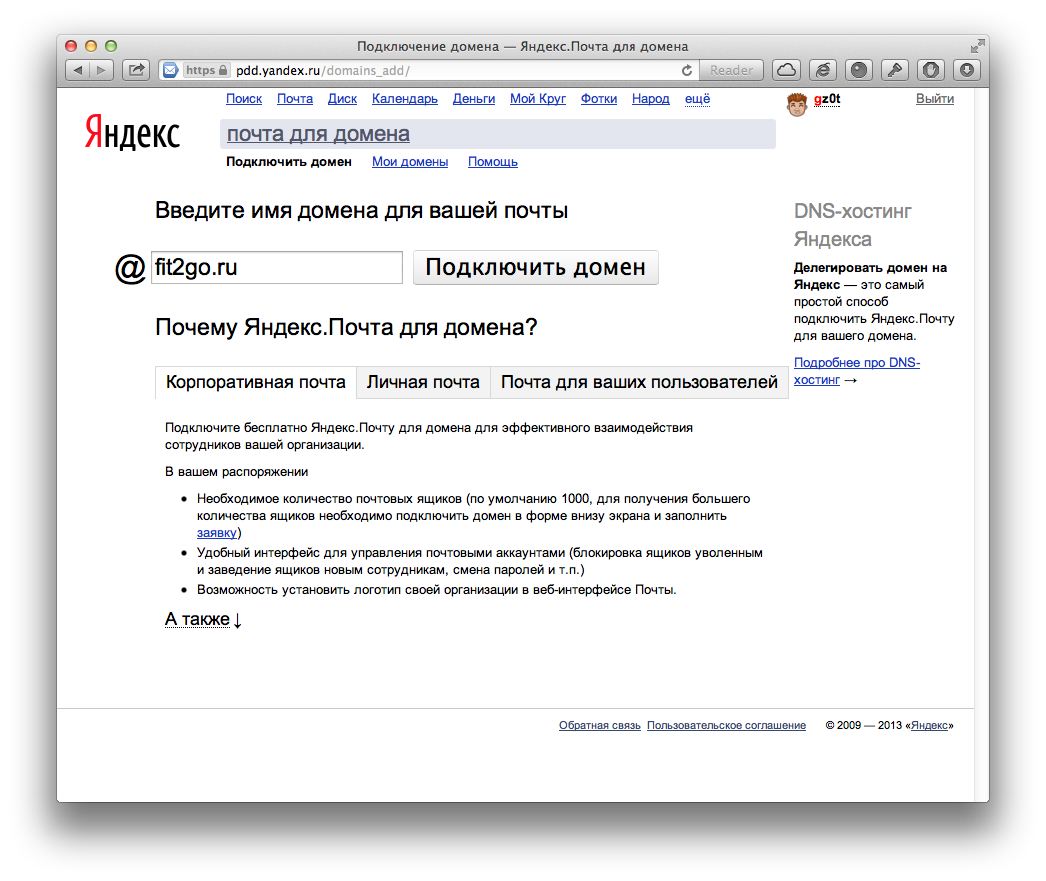Click the shield extension icon
The height and width of the screenshot is (881, 1046).
pyautogui.click(x=931, y=70)
